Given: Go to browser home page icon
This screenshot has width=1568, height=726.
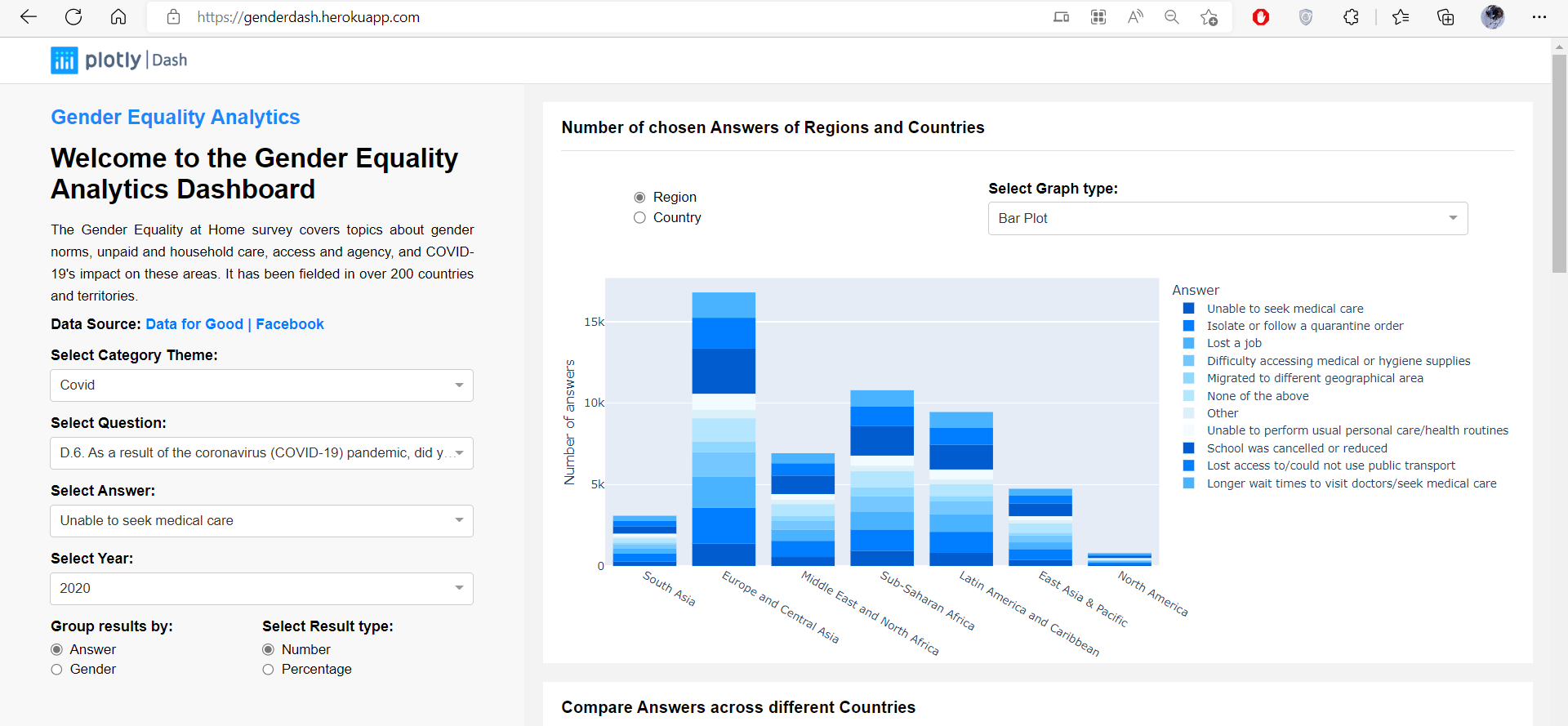Looking at the screenshot, I should (x=118, y=17).
